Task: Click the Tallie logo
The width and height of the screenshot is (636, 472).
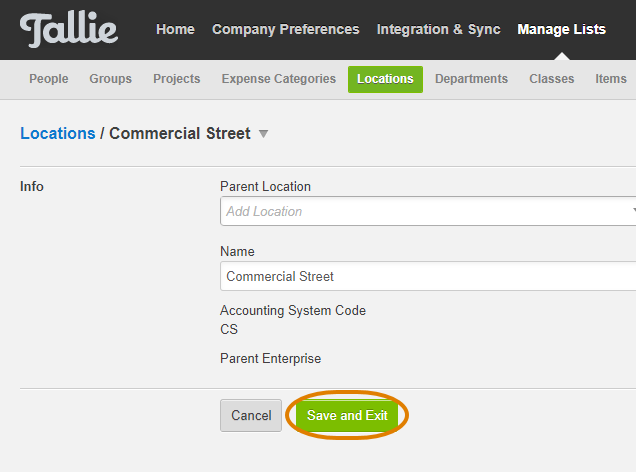Action: pos(69,29)
